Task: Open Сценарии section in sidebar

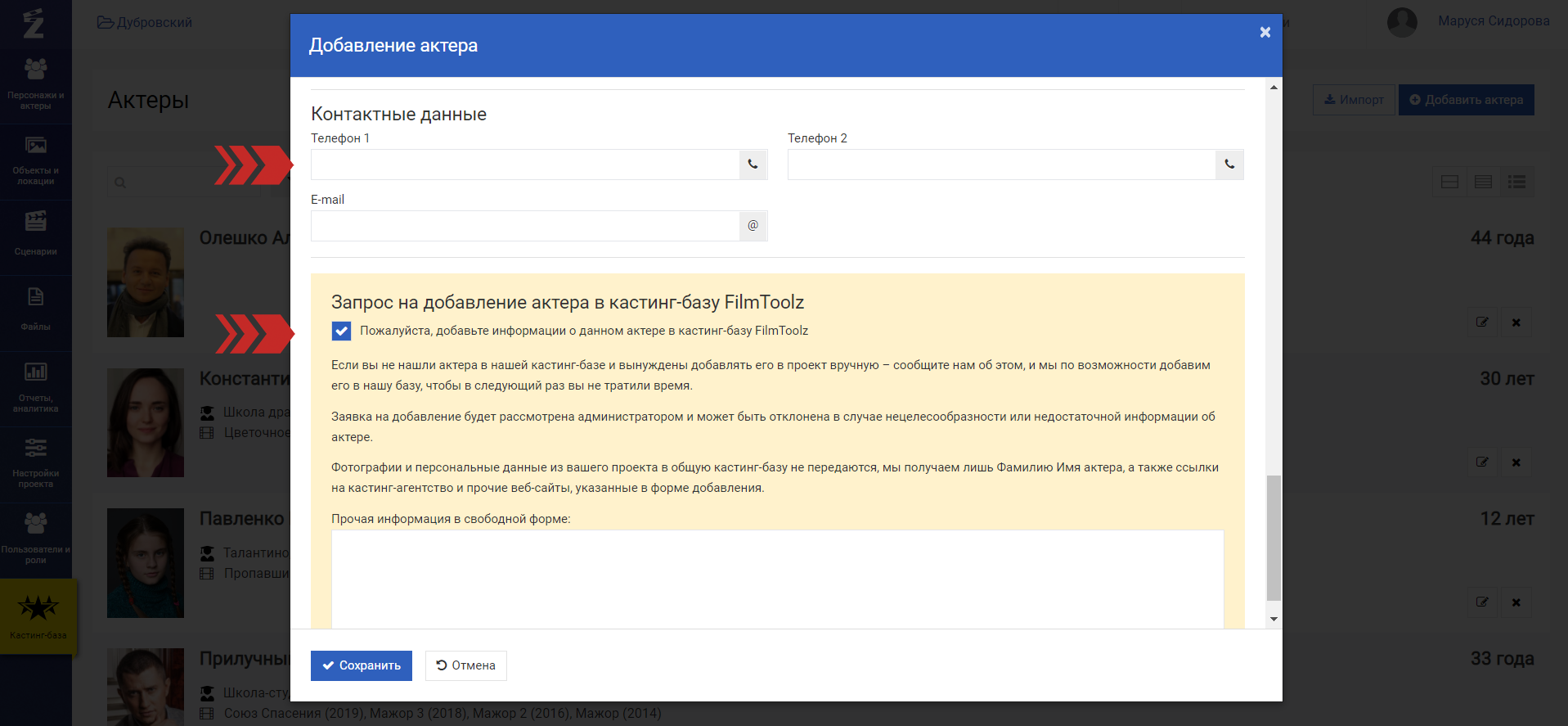Action: point(36,237)
